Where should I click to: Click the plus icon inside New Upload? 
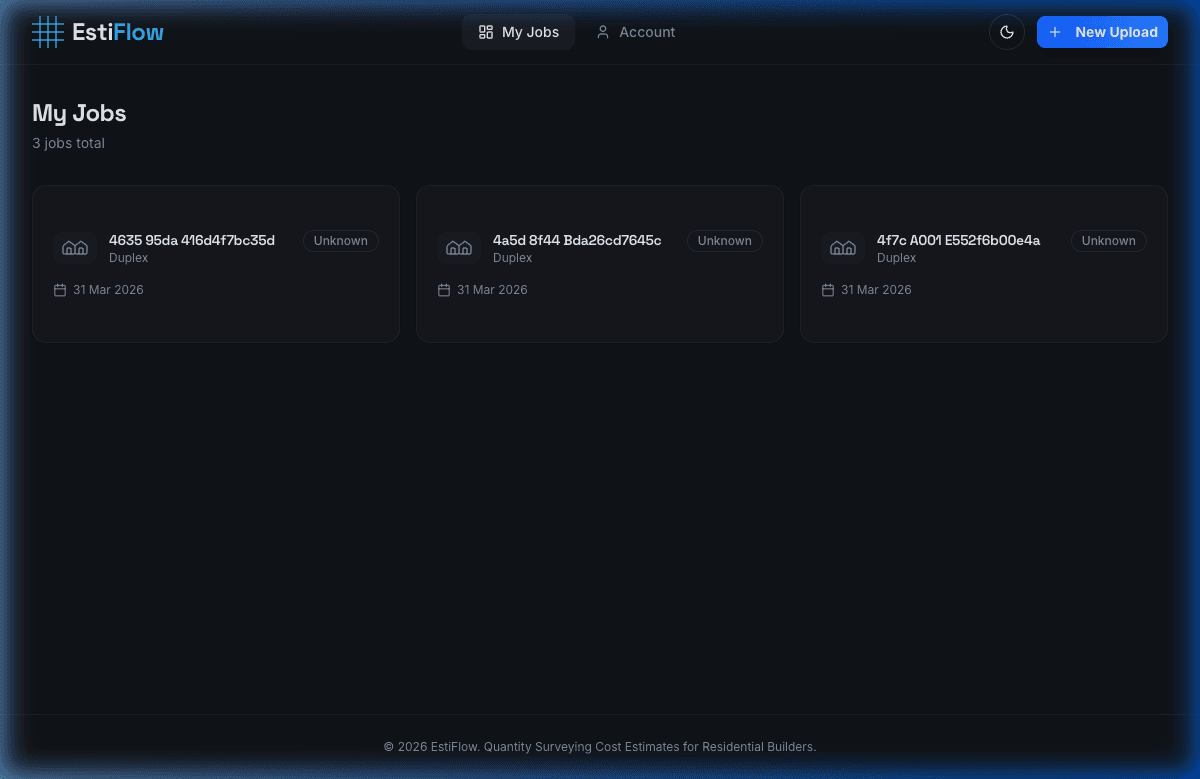(1054, 31)
